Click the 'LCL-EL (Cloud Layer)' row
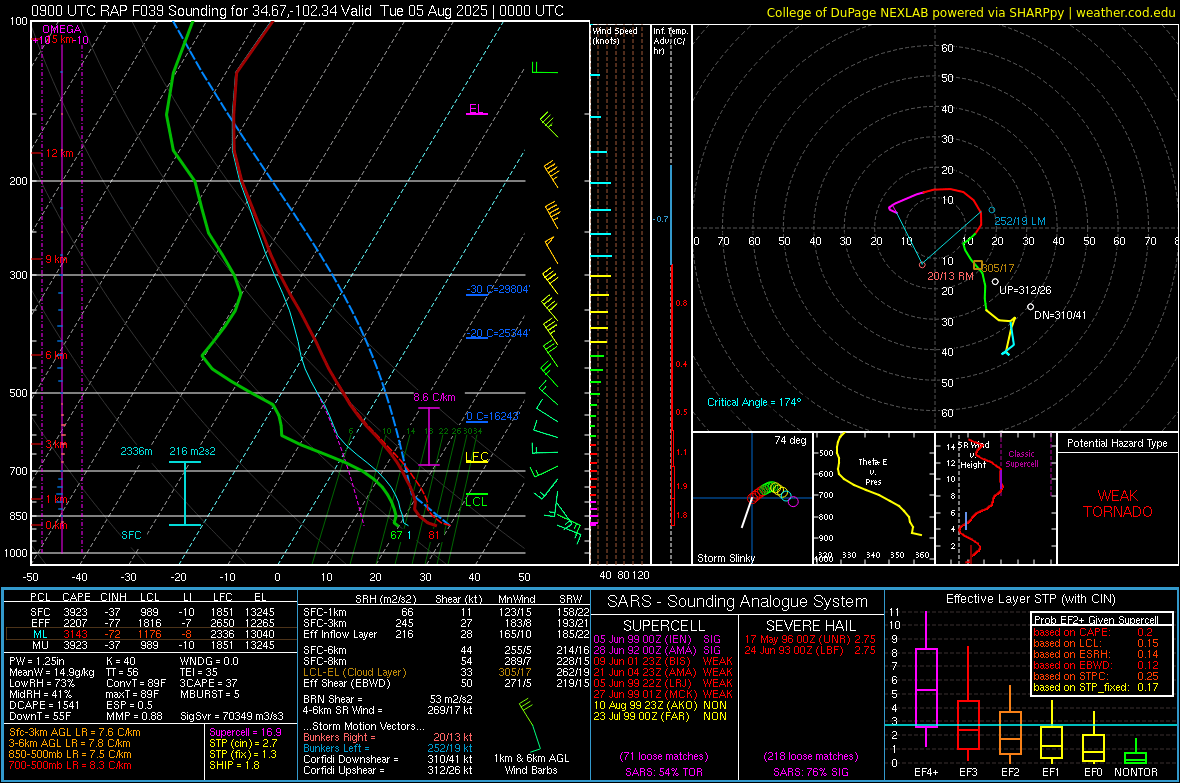The height and width of the screenshot is (783, 1180). pos(446,672)
